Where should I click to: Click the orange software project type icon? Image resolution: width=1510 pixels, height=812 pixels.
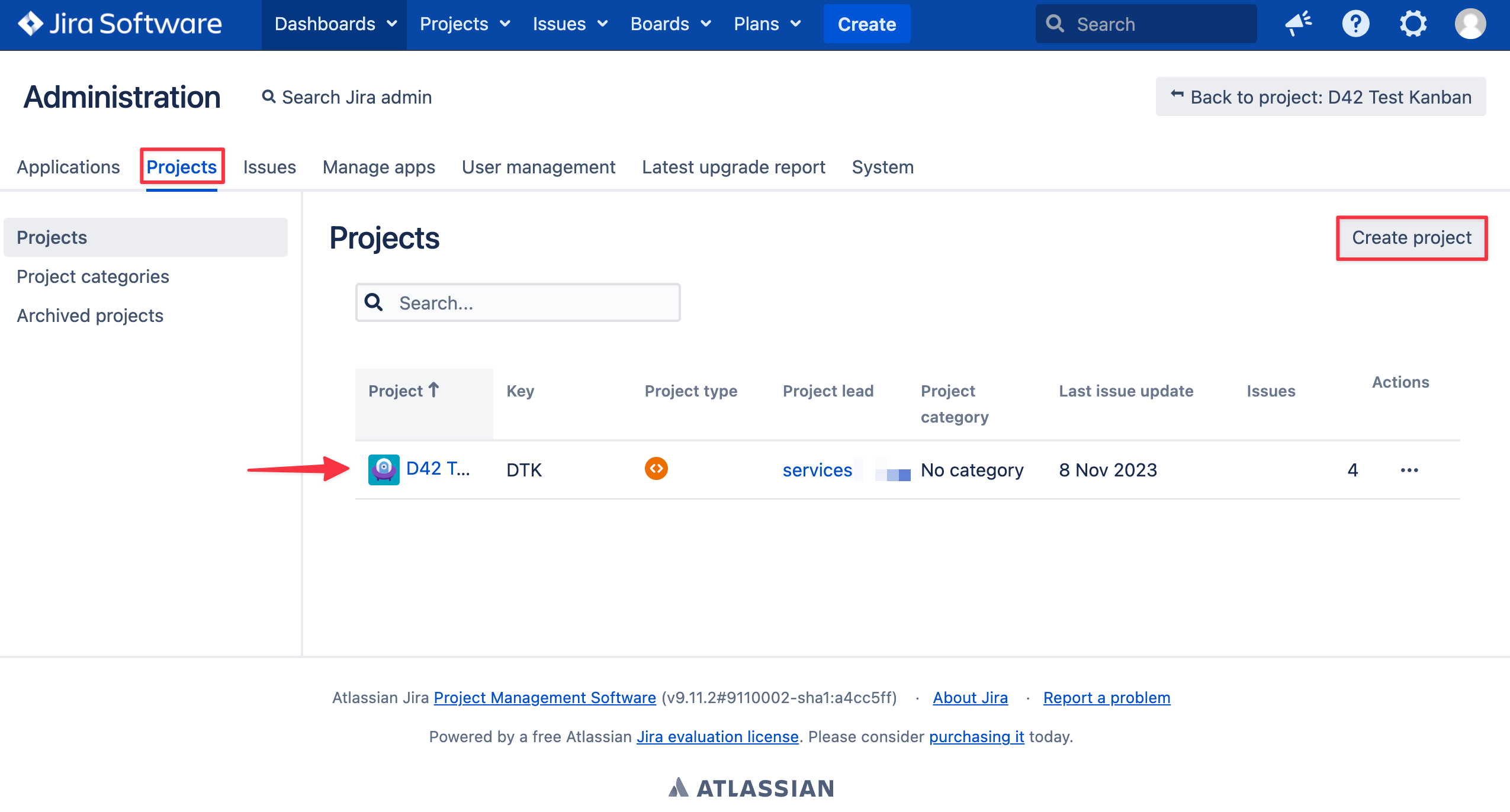coord(656,469)
